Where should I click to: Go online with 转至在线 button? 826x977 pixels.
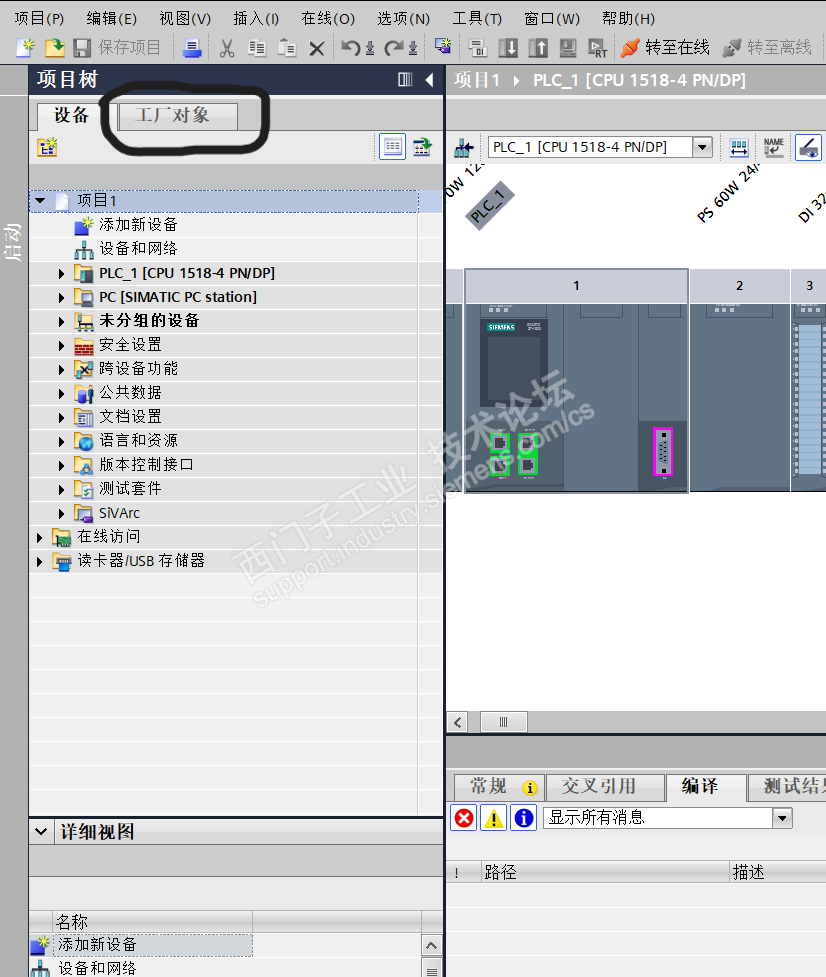665,47
